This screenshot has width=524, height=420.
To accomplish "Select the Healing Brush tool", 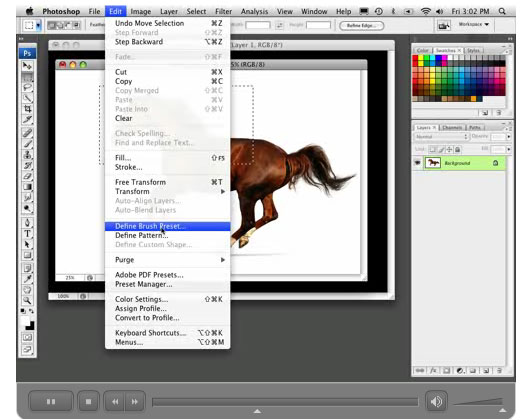I will tap(27, 133).
